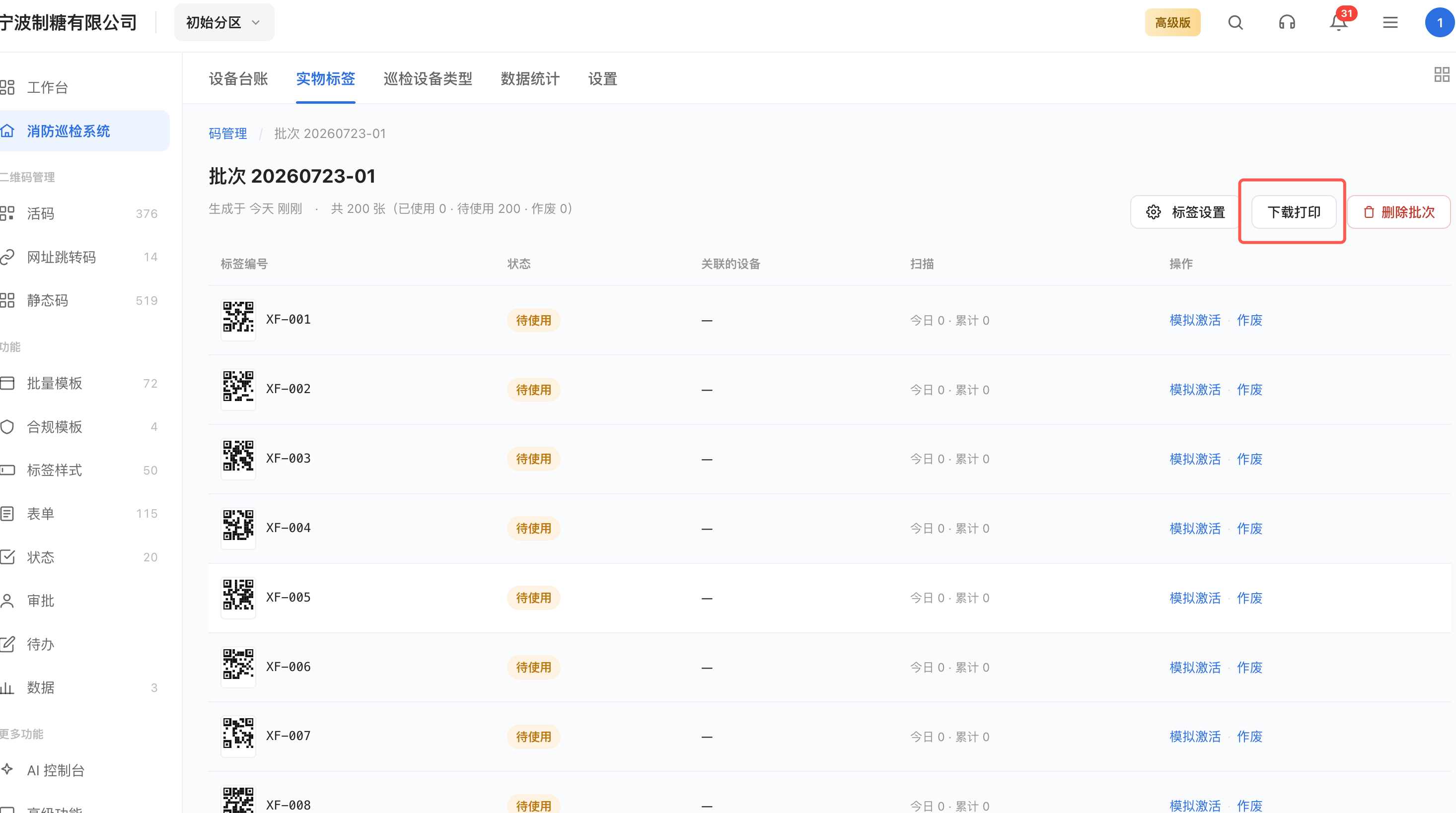The width and height of the screenshot is (1456, 813).
Task: Click the 扫描 column header
Action: pyautogui.click(x=922, y=264)
